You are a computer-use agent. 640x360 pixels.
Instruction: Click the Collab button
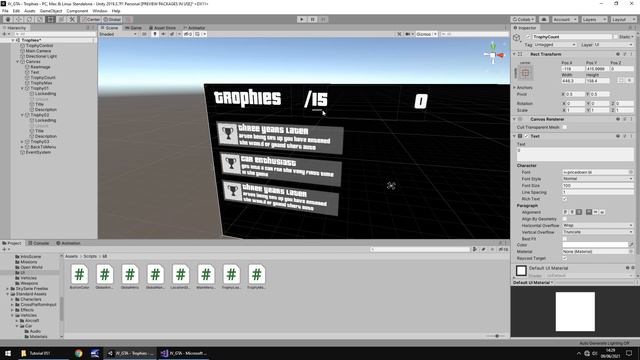point(523,19)
